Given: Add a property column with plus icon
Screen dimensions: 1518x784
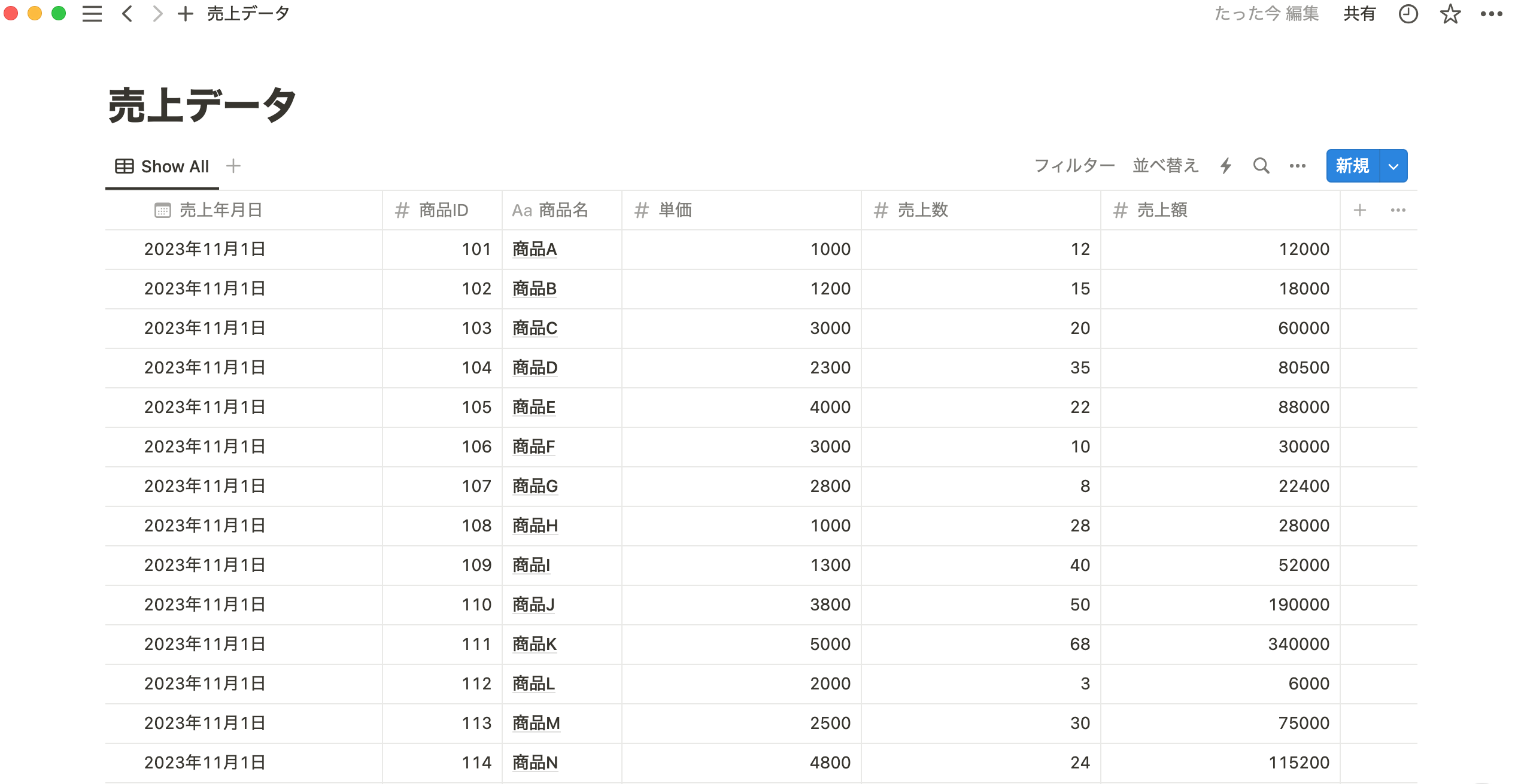Looking at the screenshot, I should tap(1360, 210).
